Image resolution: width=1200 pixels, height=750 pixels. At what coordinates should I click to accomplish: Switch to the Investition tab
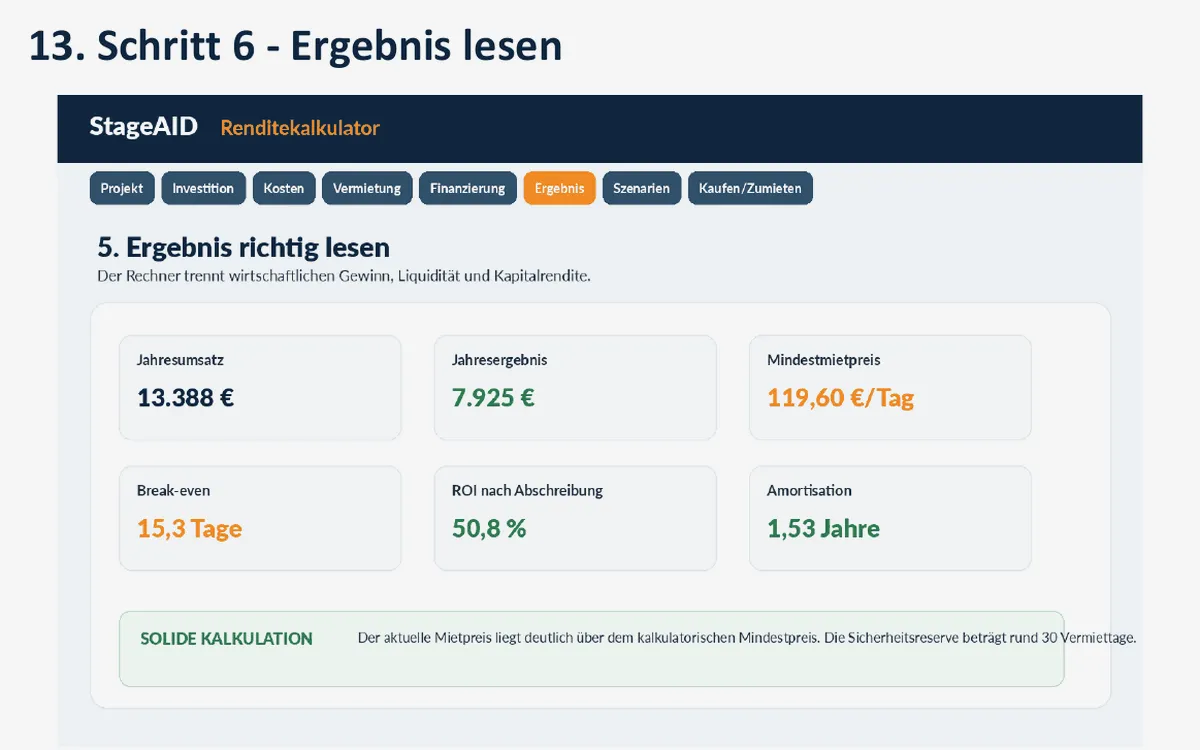[x=203, y=188]
